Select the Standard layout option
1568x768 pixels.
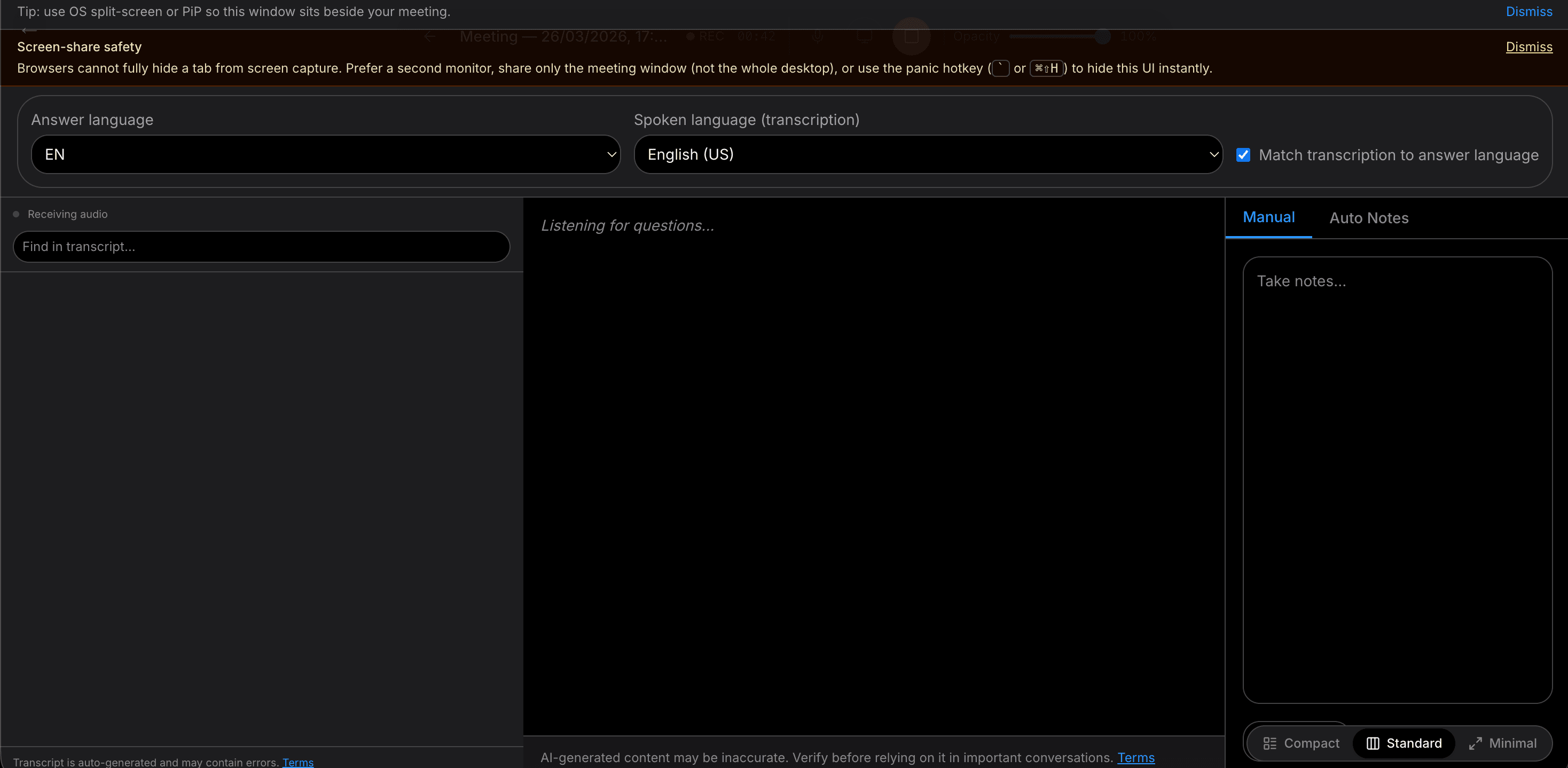point(1404,743)
